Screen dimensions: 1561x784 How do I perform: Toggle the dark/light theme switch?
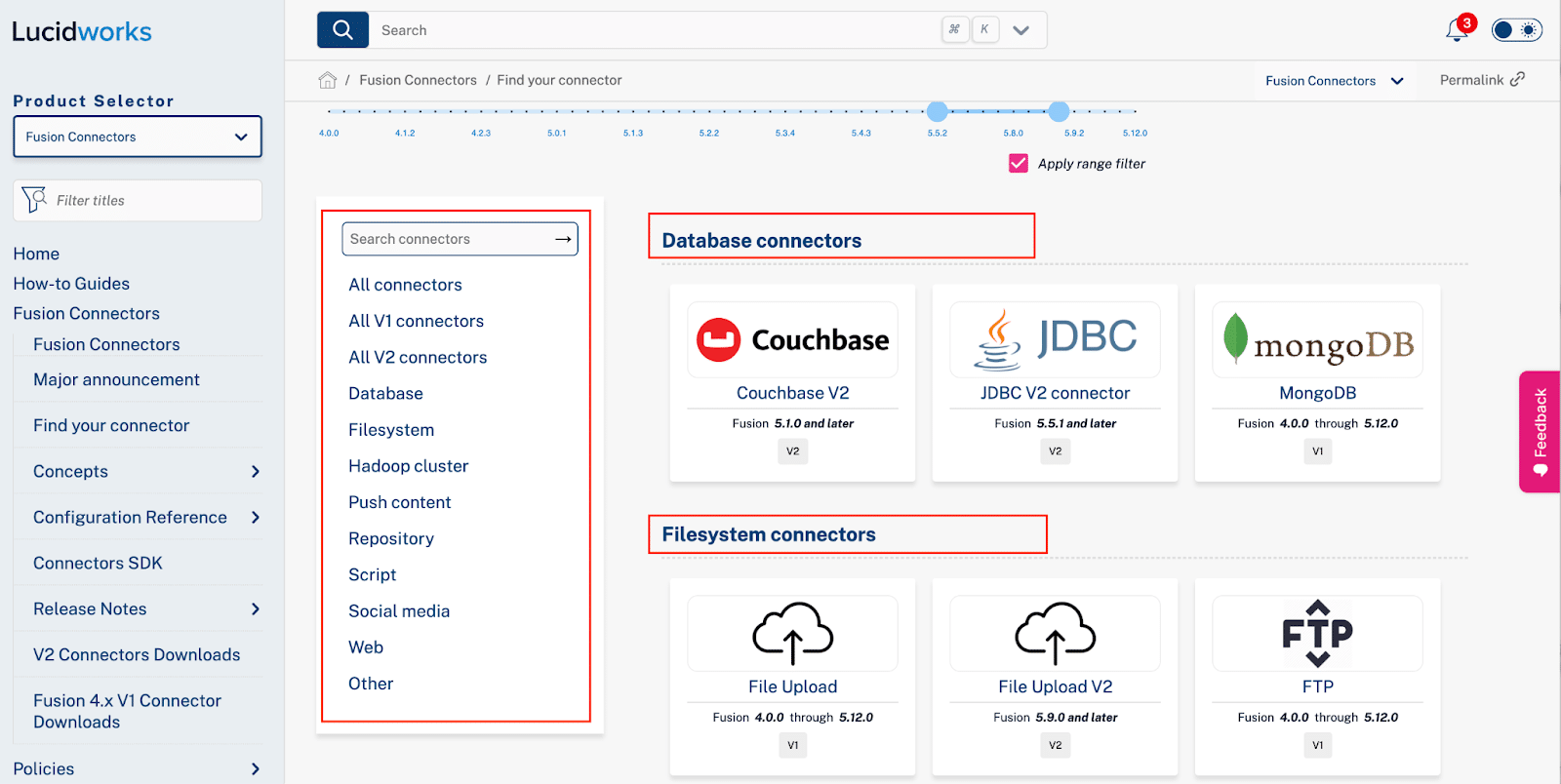pyautogui.click(x=1516, y=30)
